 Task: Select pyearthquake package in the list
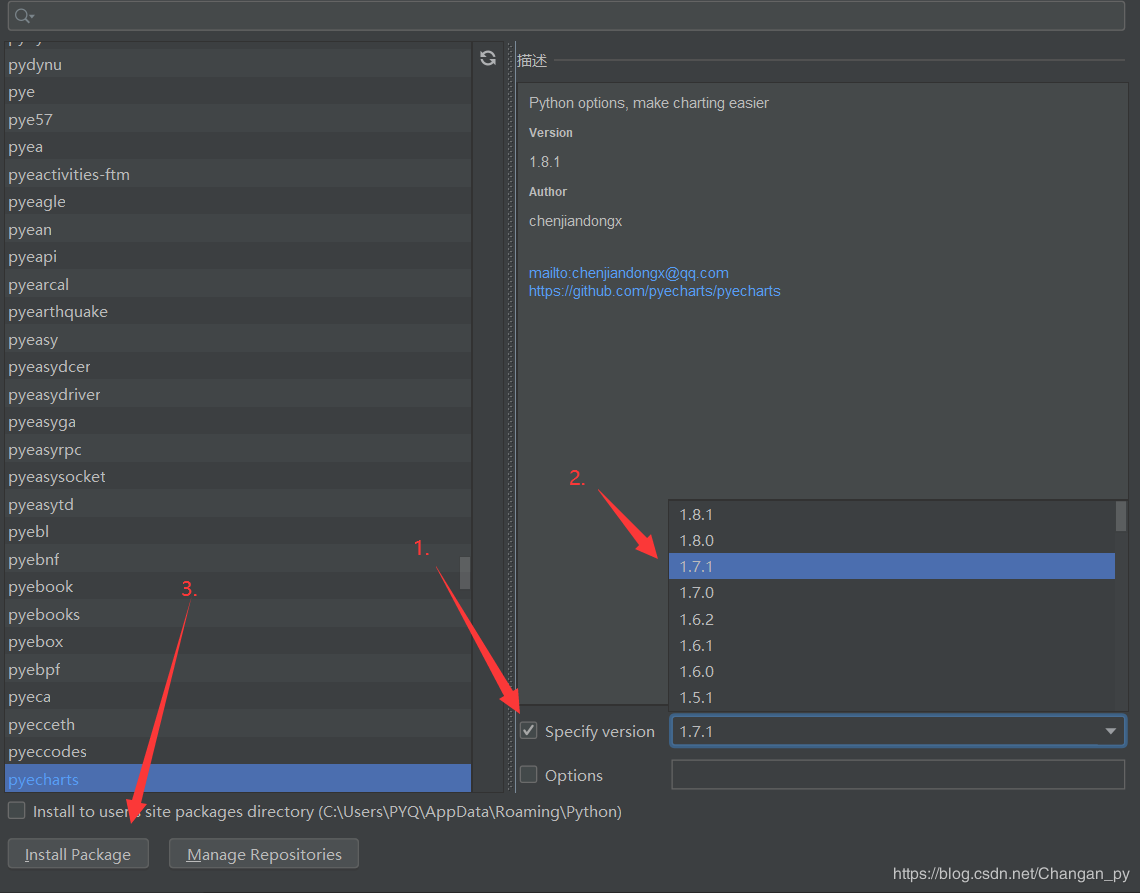click(x=58, y=312)
